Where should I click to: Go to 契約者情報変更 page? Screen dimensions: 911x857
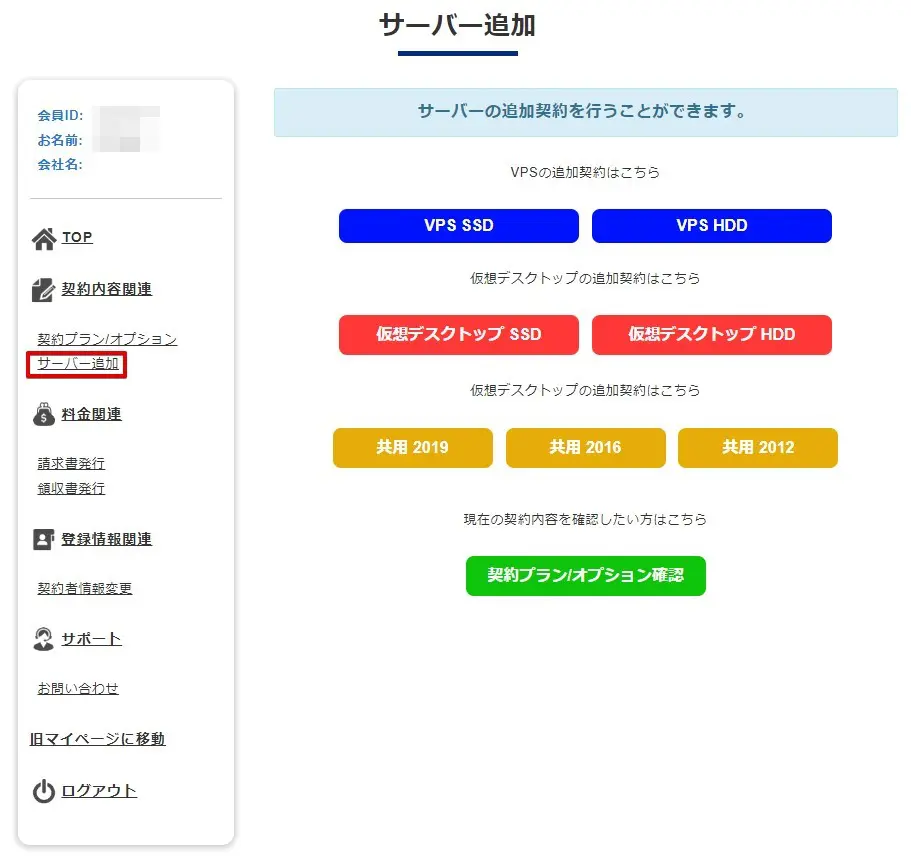pyautogui.click(x=85, y=589)
